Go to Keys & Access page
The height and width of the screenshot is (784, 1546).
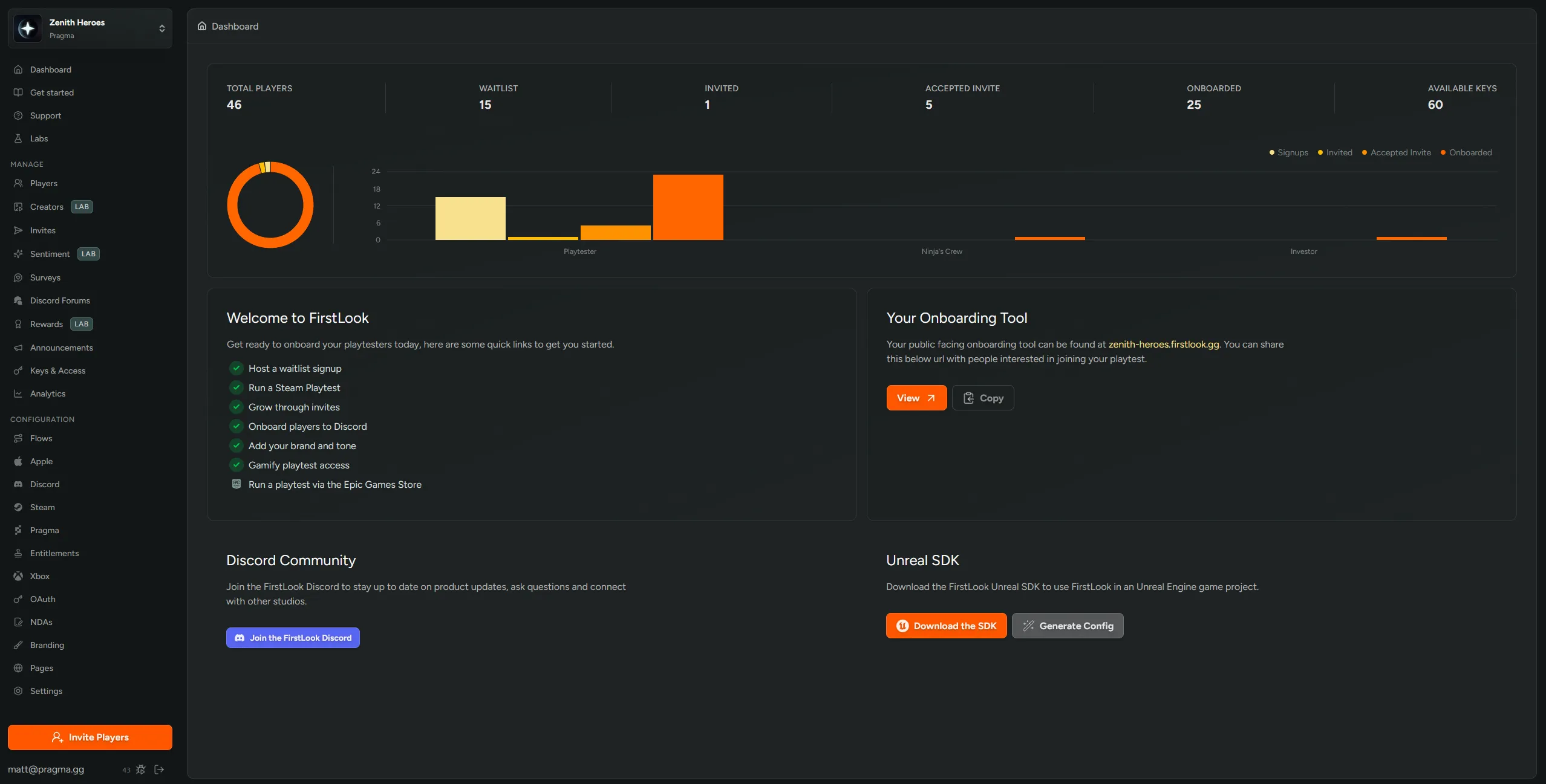coord(57,371)
